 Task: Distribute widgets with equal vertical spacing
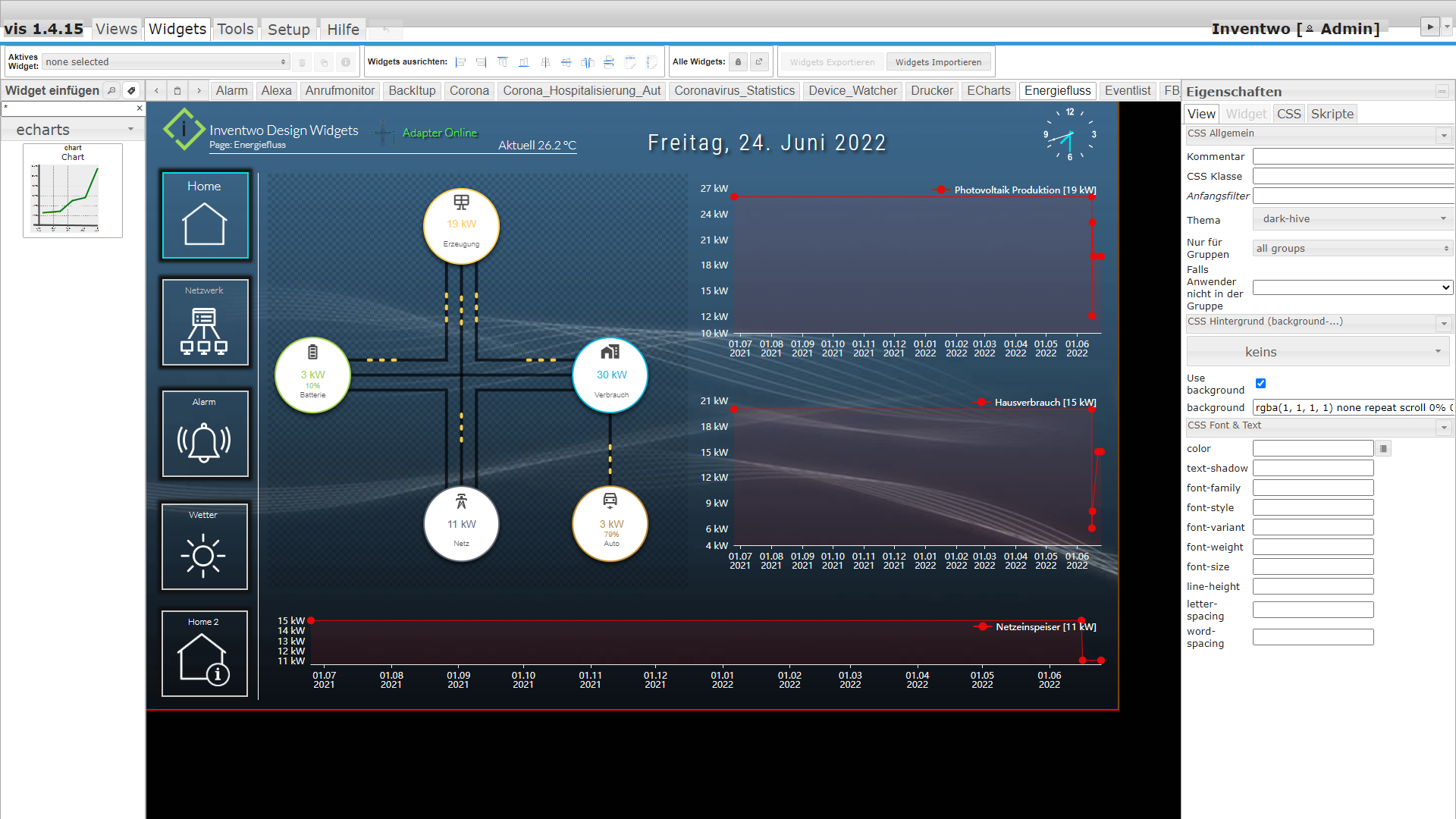click(609, 62)
